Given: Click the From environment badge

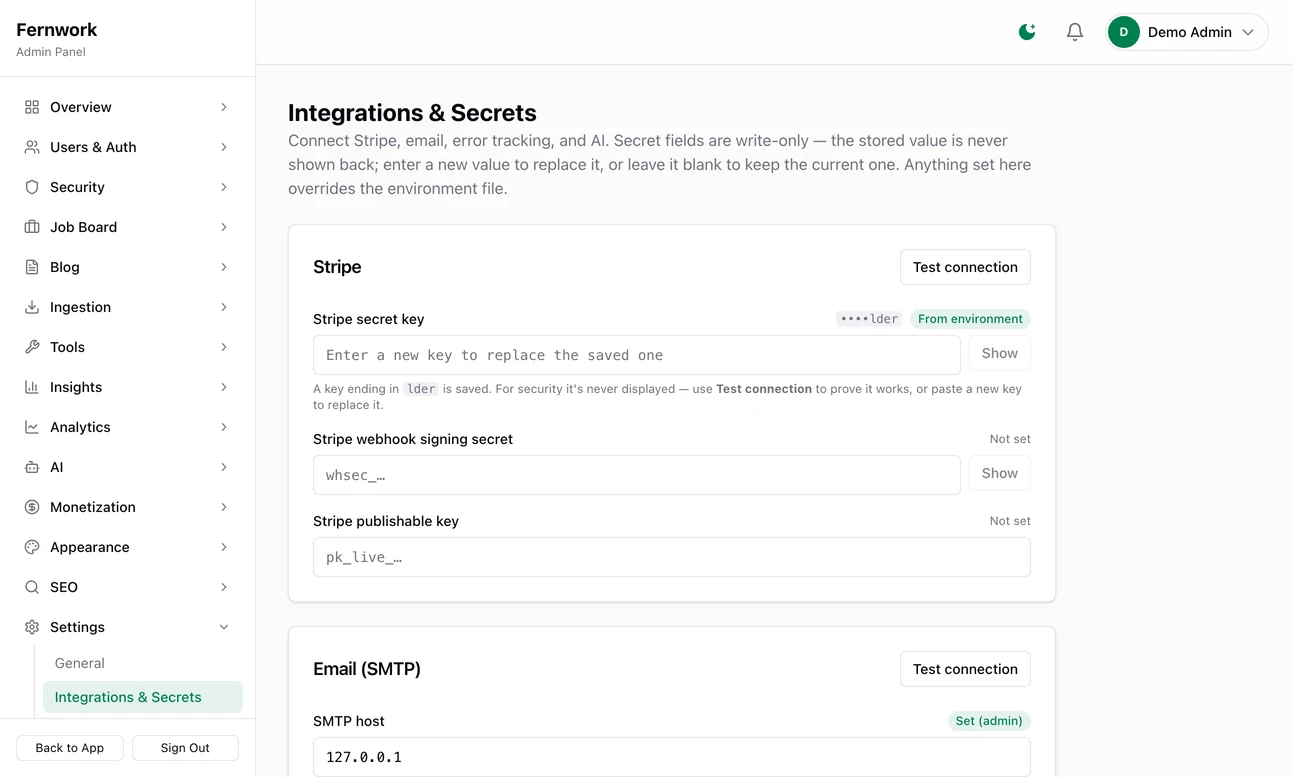Looking at the screenshot, I should click(x=970, y=319).
